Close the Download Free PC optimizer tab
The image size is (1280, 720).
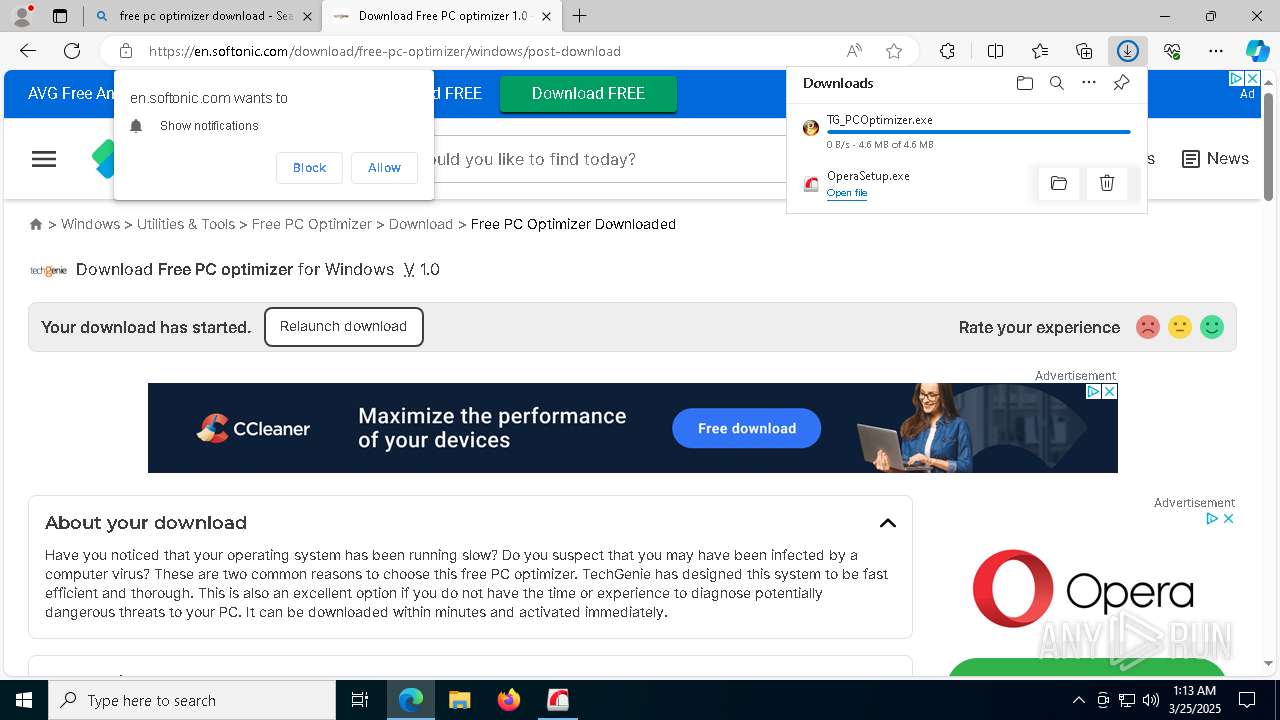546,16
